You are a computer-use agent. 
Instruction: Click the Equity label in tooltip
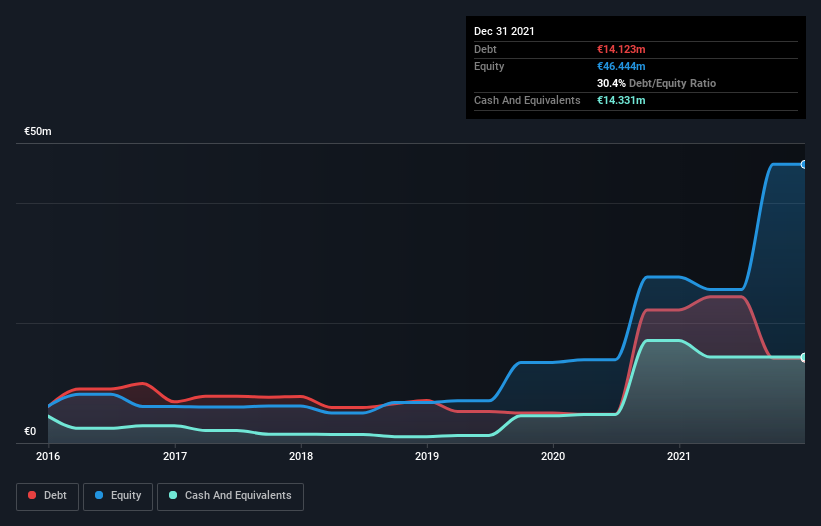[x=489, y=66]
